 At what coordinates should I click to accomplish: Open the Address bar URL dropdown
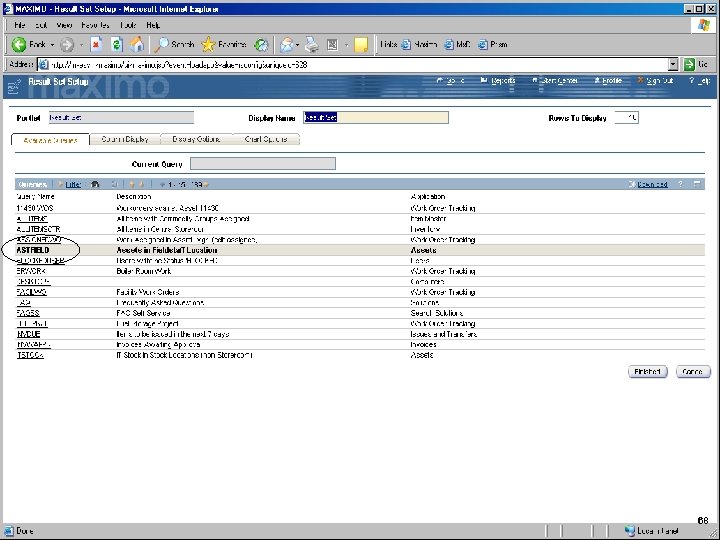pos(673,65)
